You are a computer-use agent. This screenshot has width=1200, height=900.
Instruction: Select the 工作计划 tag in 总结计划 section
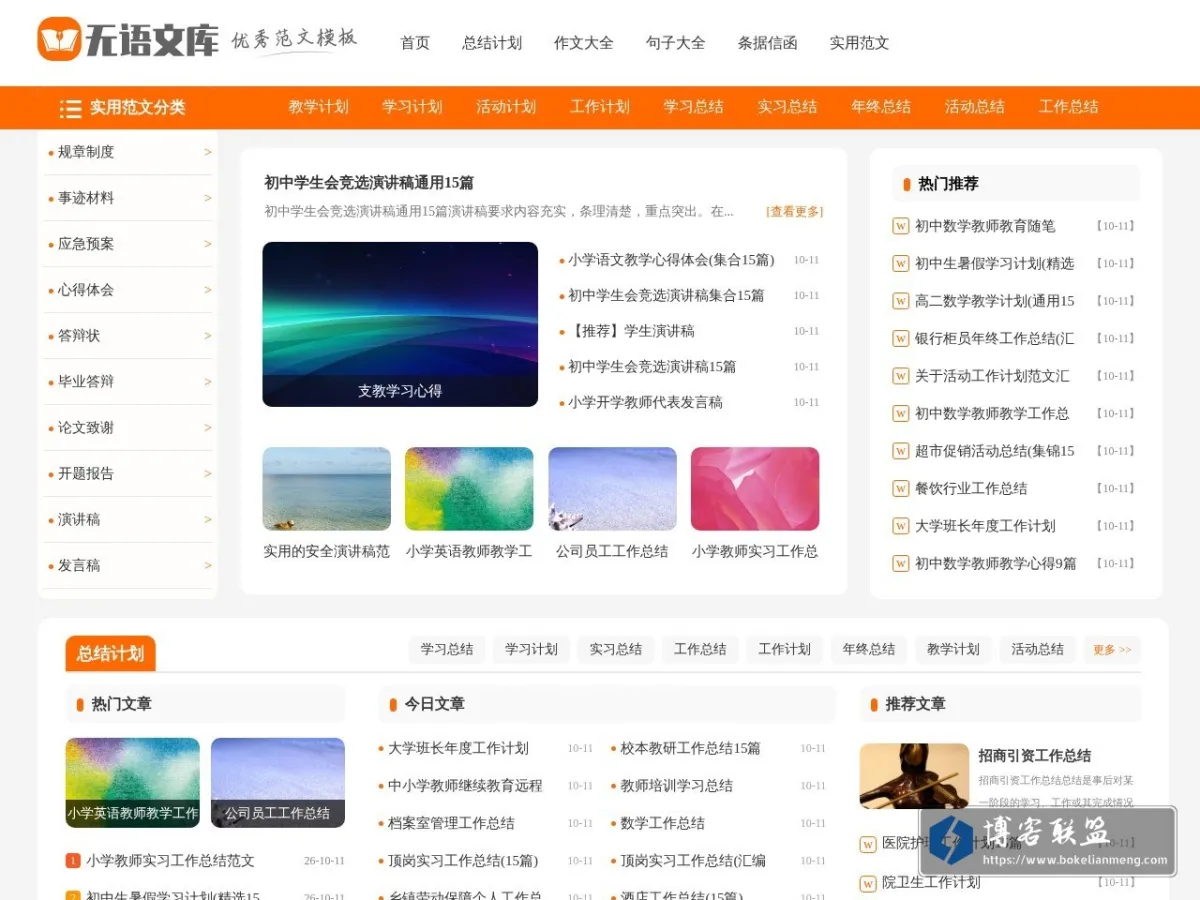pos(784,650)
